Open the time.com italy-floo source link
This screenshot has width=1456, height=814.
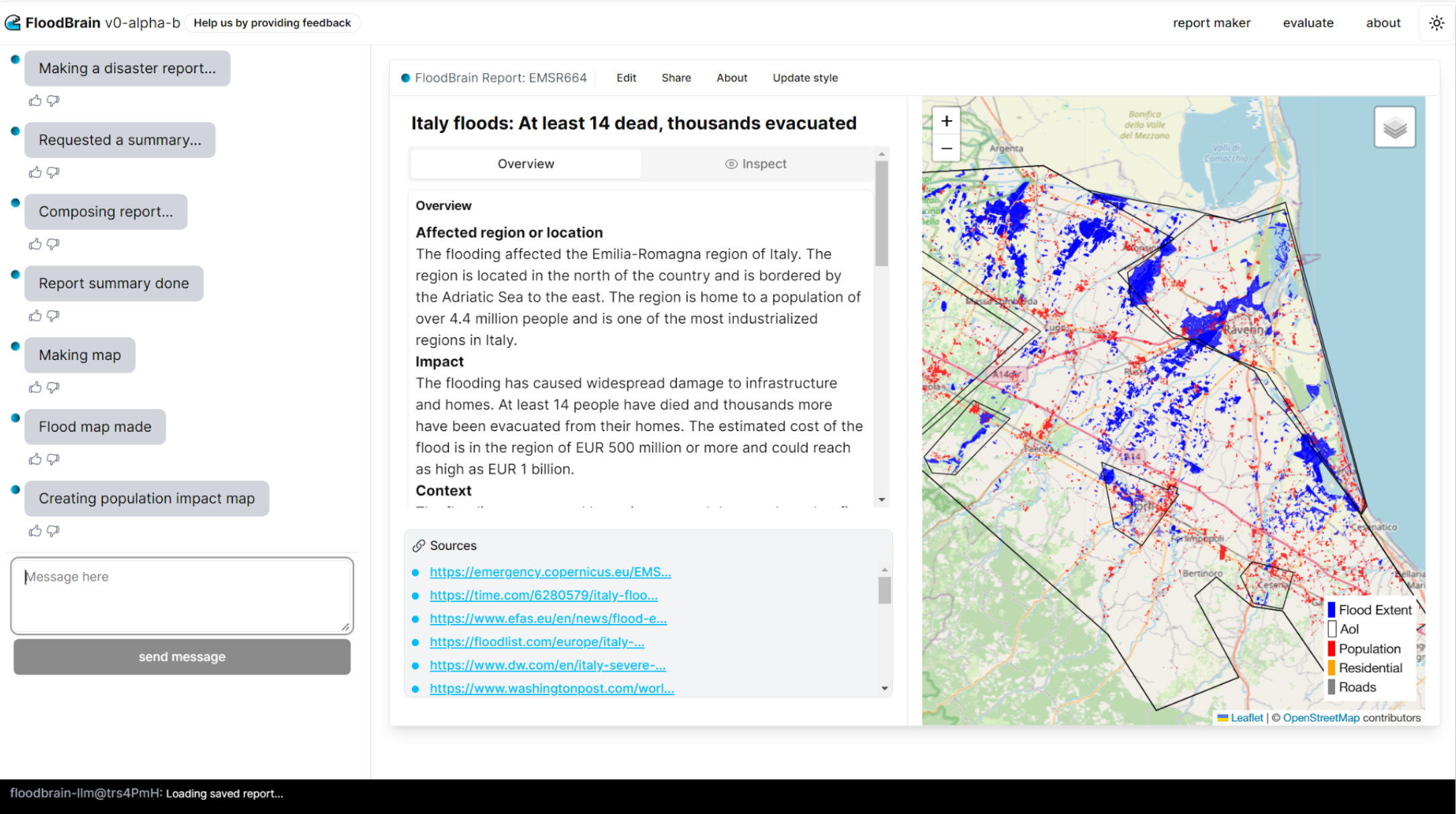coord(544,595)
